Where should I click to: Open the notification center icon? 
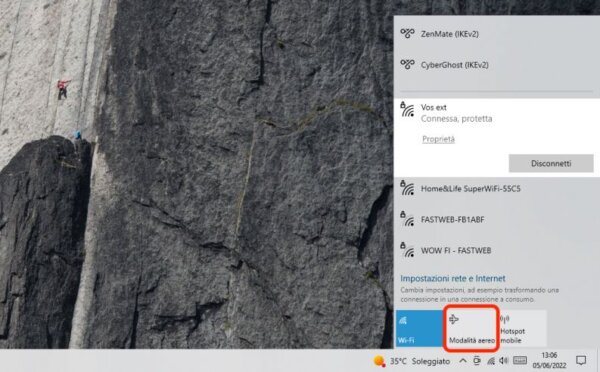(x=581, y=361)
